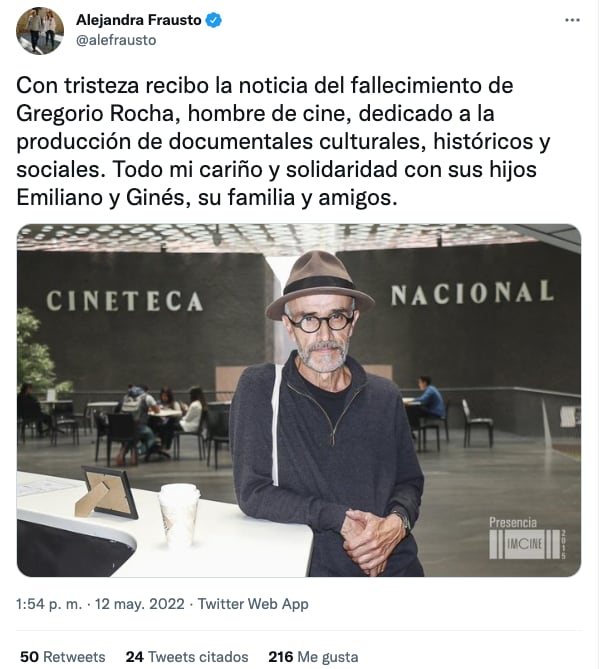Open Alejandra Frausto's profile avatar
The image size is (602, 669).
pos(40,31)
